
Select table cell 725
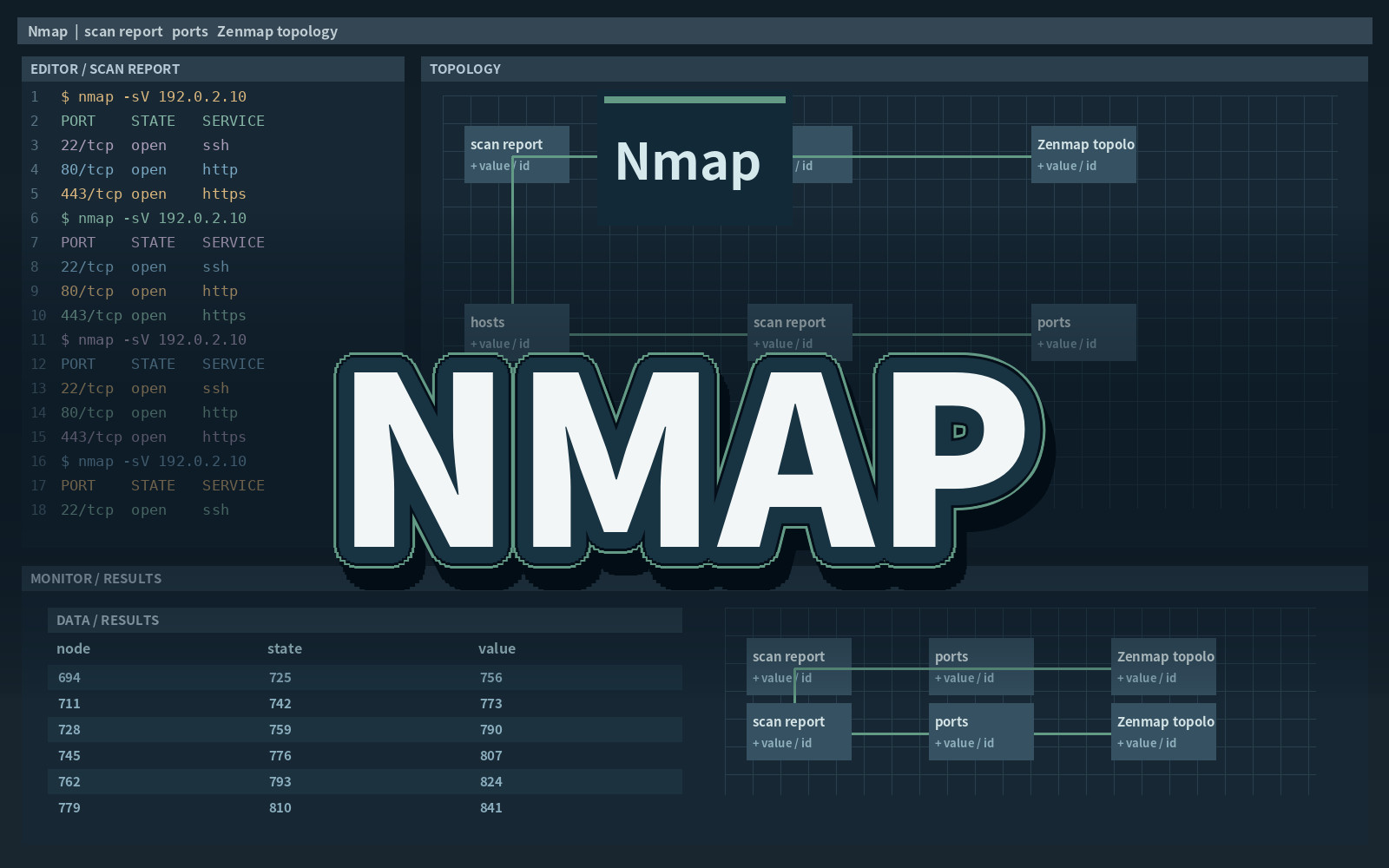pyautogui.click(x=280, y=677)
